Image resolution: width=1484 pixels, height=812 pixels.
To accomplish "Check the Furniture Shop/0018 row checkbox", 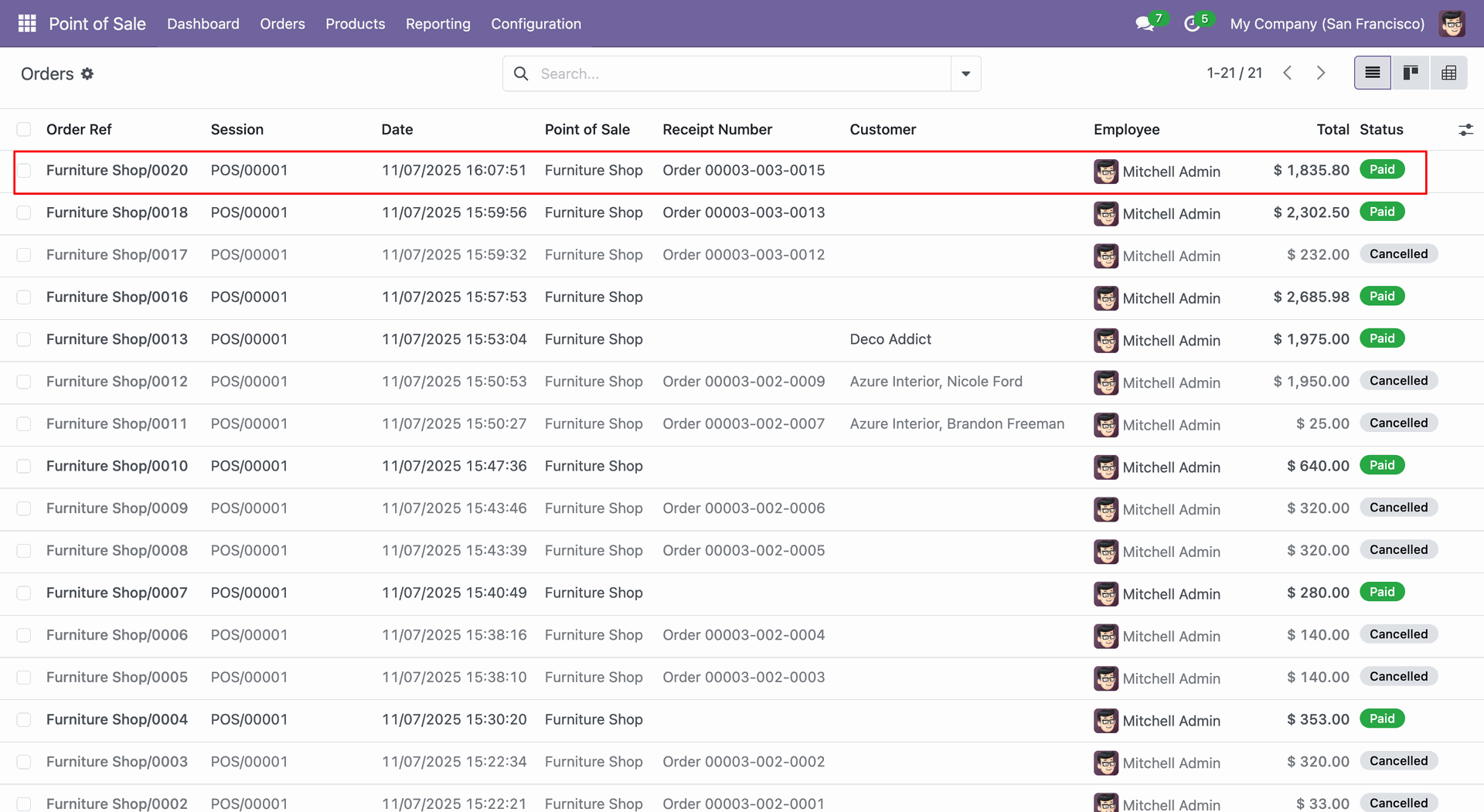I will point(24,213).
